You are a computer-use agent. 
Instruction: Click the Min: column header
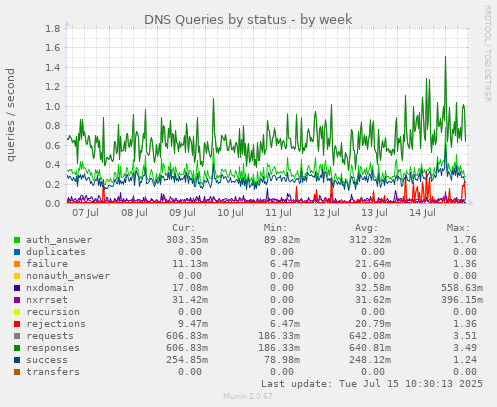tap(275, 228)
